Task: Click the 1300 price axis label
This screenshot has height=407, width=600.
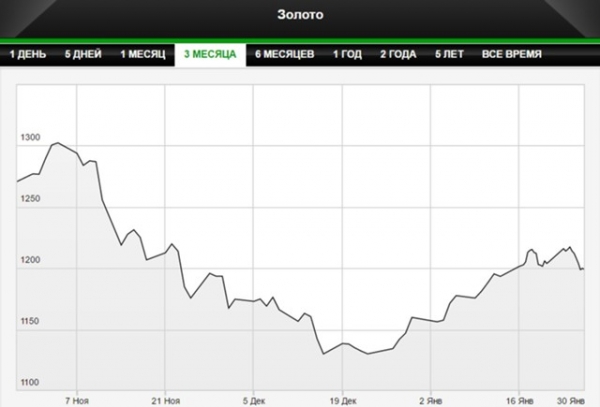Action: click(x=30, y=137)
